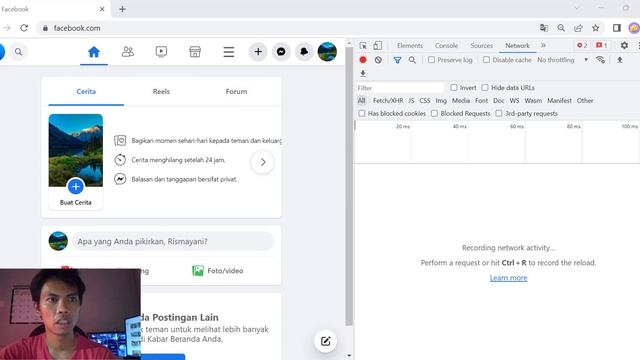Enable the Preserve log checkbox

coord(431,60)
